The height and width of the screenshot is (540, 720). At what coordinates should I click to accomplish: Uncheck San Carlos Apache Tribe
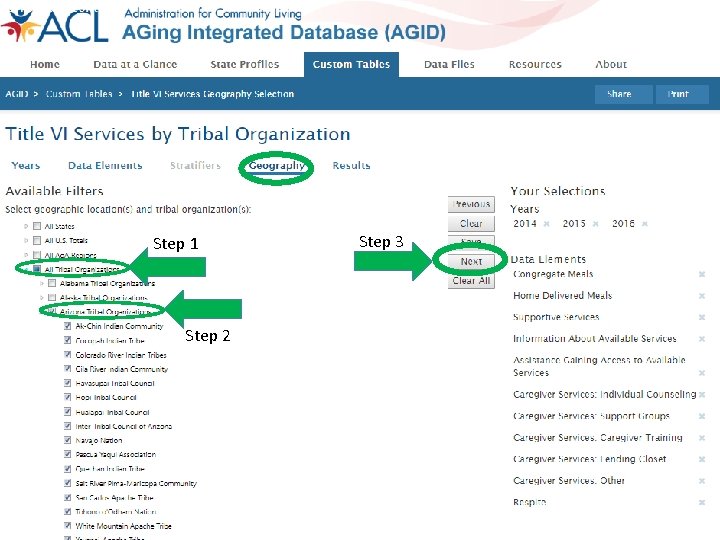tap(68, 497)
